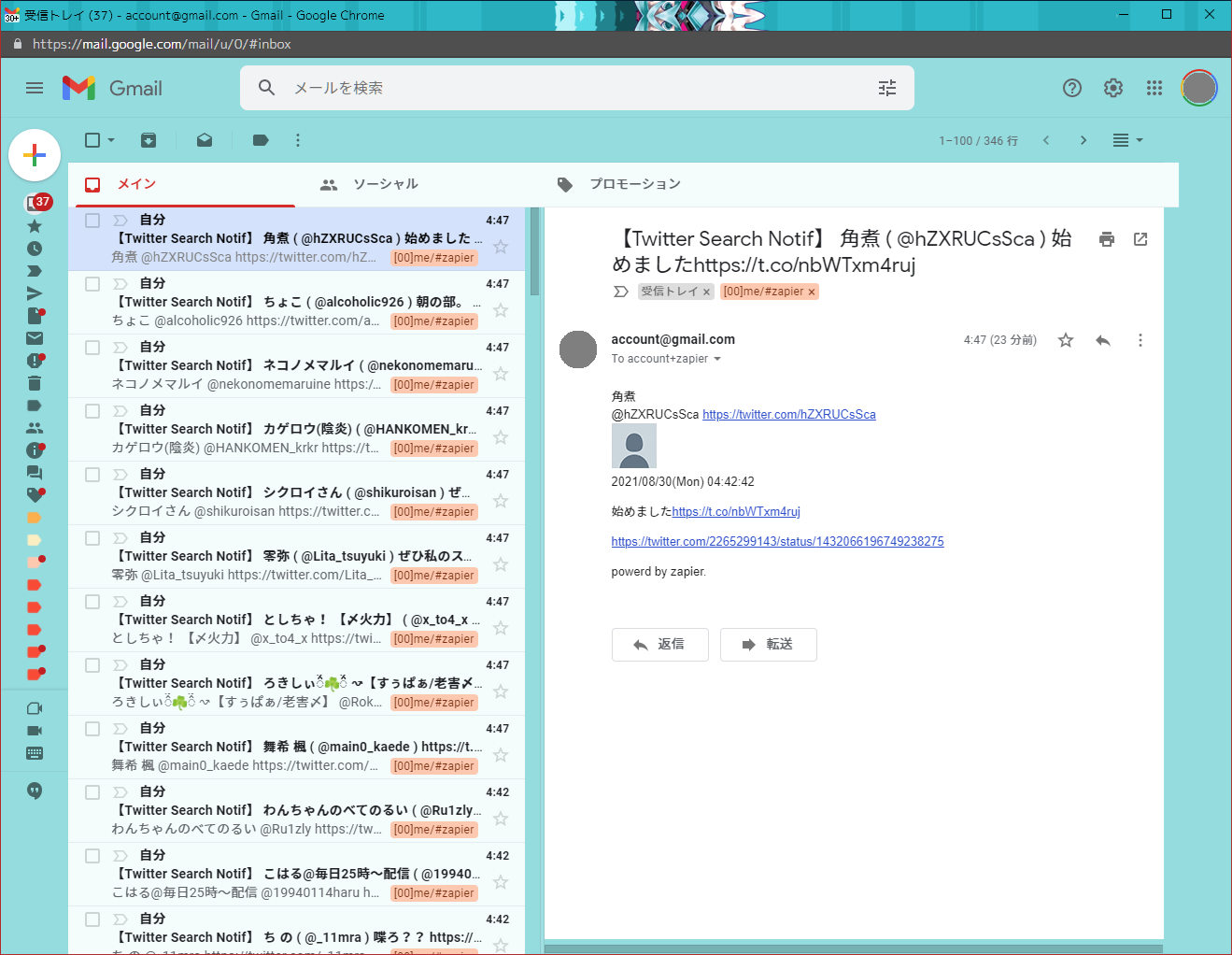Open the Drafts folder in sidebar

click(35, 316)
